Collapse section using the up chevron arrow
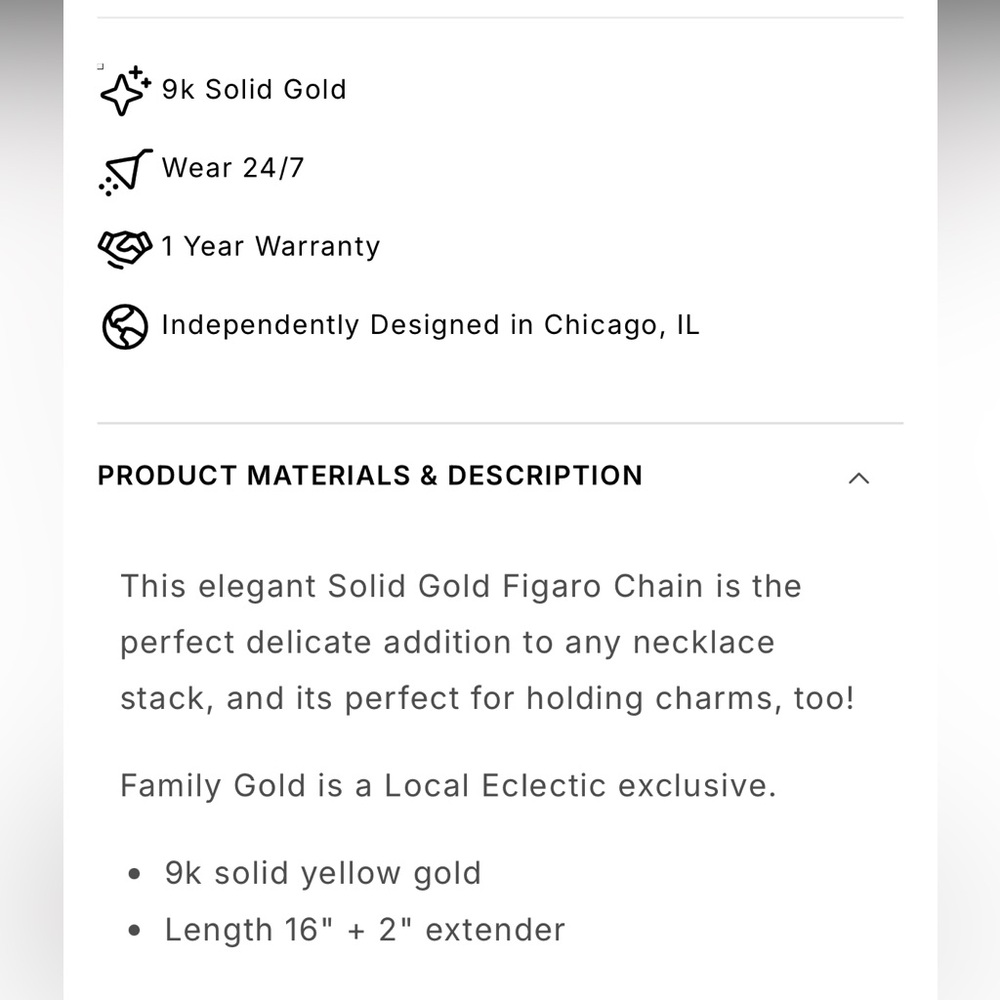This screenshot has height=1000, width=1000. [858, 478]
